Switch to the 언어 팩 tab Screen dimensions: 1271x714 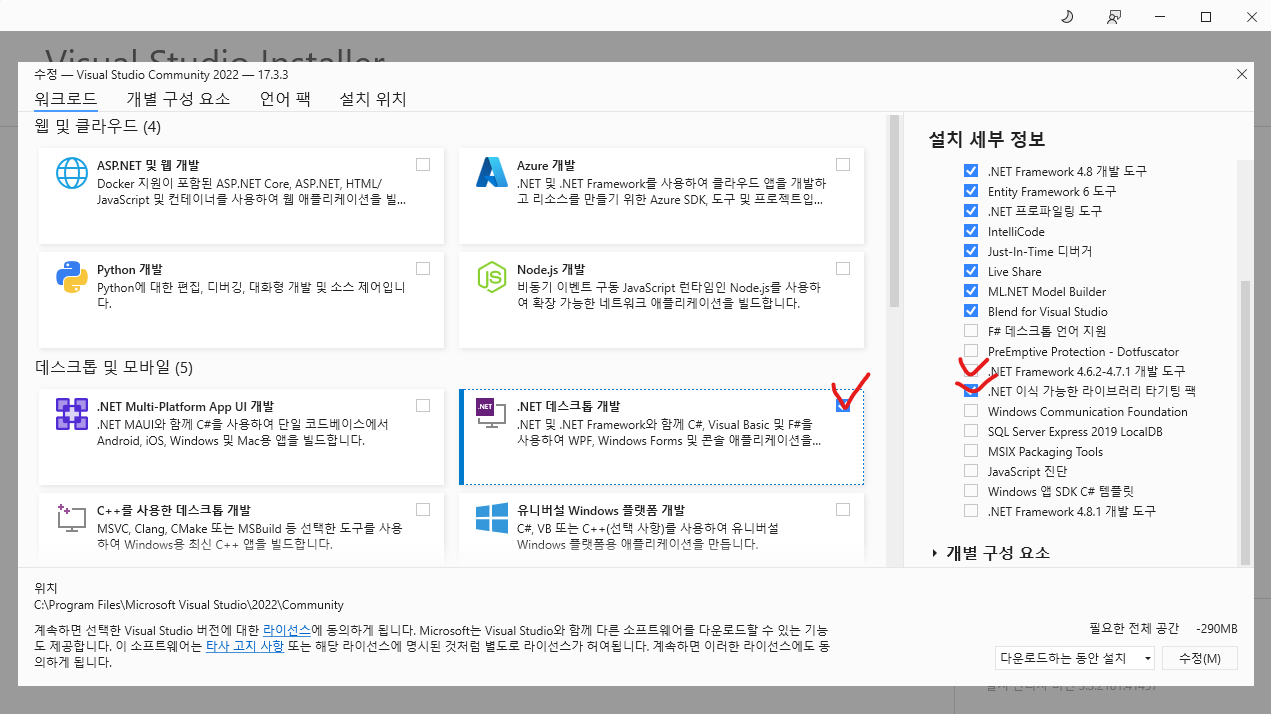(285, 98)
